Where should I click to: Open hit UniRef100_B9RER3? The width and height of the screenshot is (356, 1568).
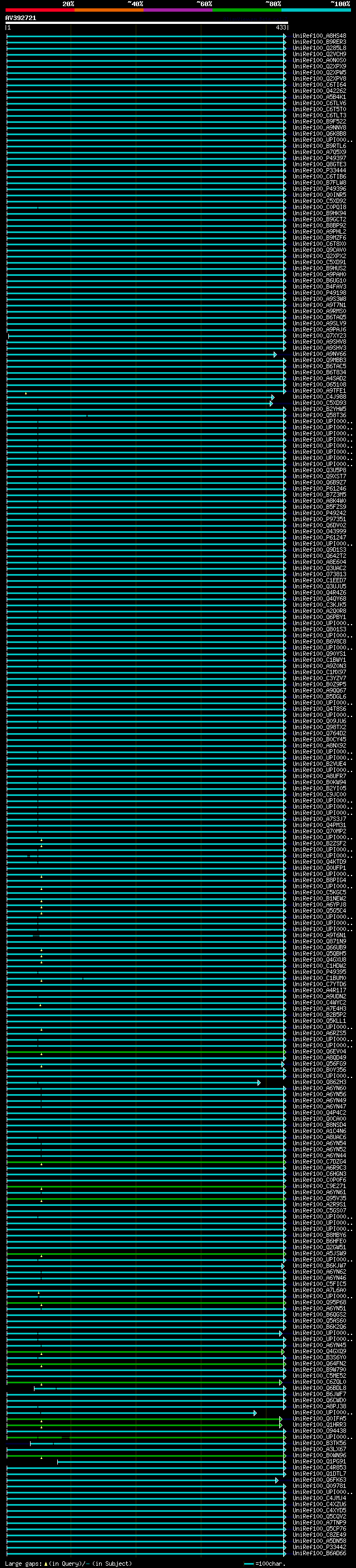coord(319,42)
